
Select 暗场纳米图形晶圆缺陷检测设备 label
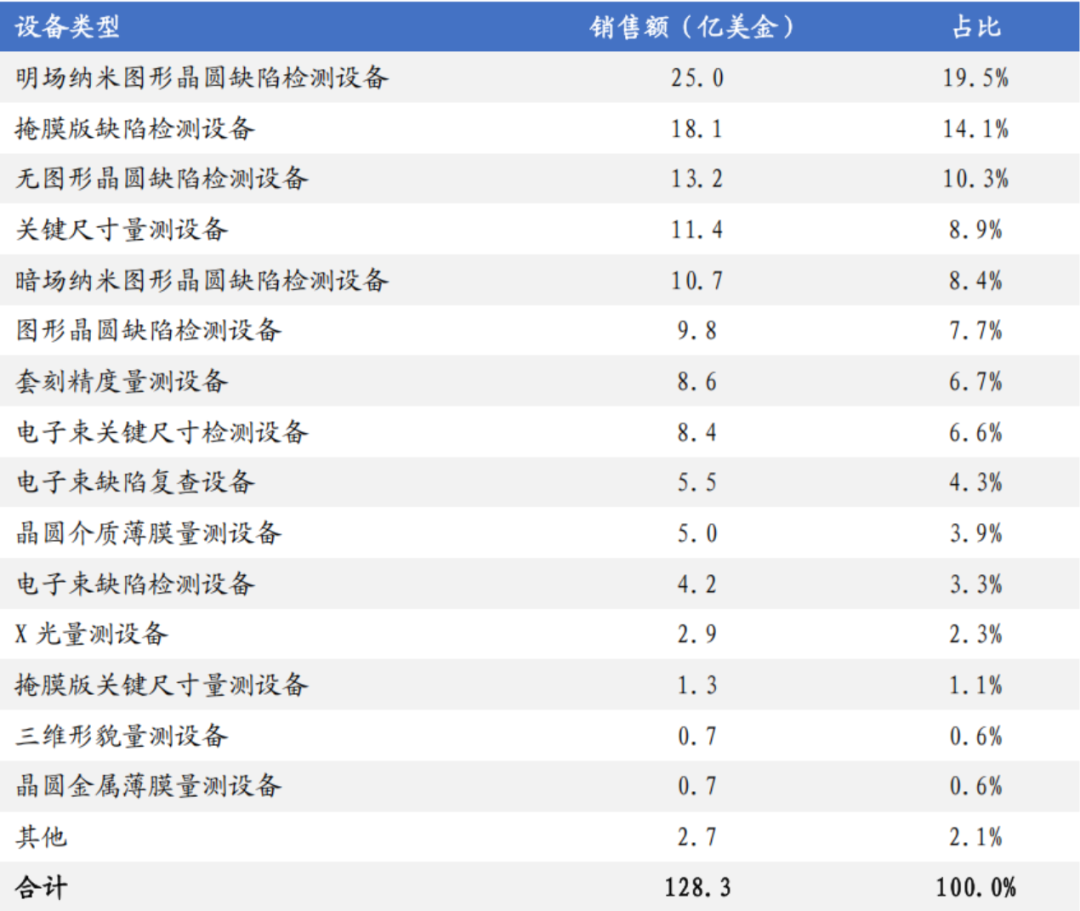[202, 280]
